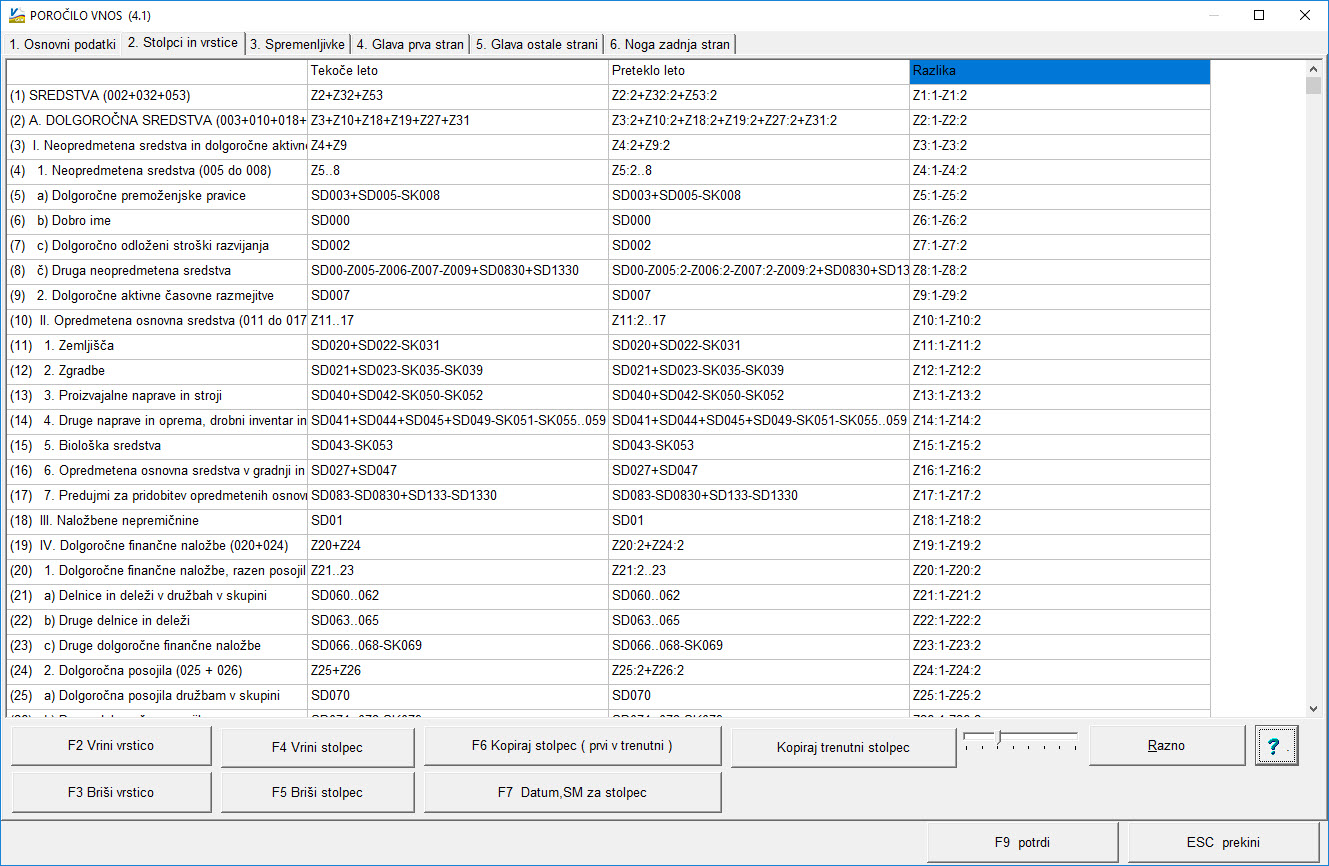Select cell SD01 in Tekoče leto column
The image size is (1329, 866).
pos(458,521)
